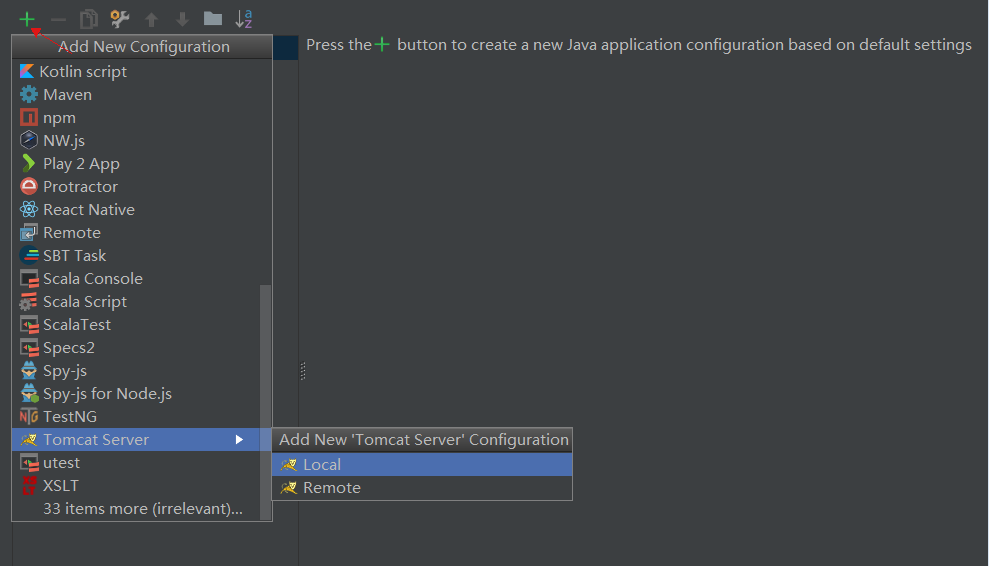Expand 33 items more (irrelevant)

coord(143,509)
